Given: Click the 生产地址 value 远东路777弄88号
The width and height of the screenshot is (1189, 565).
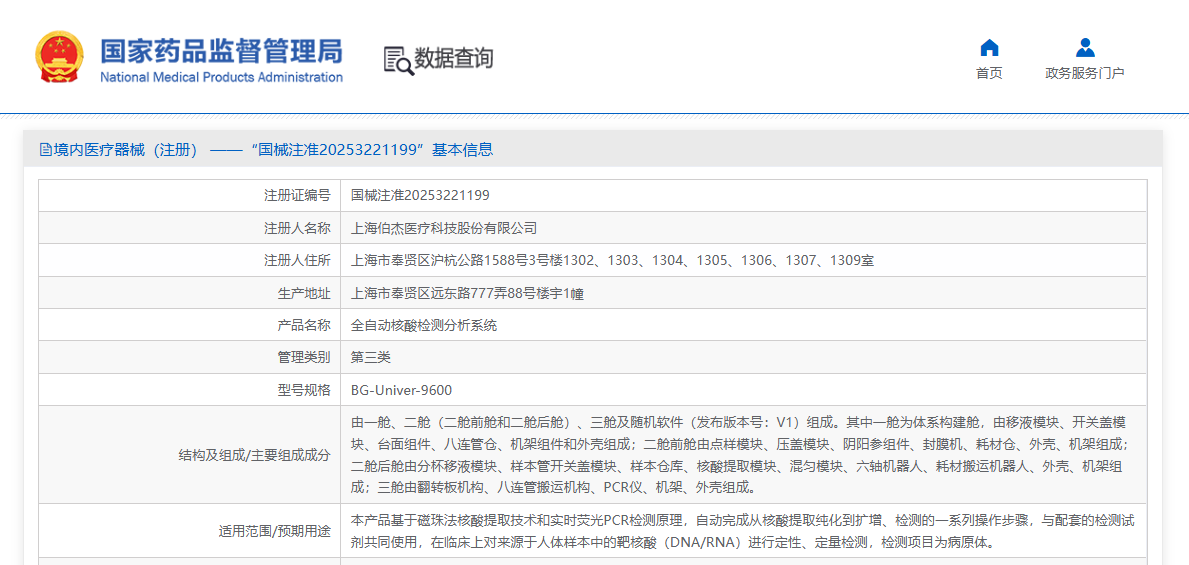Looking at the screenshot, I should tap(466, 293).
